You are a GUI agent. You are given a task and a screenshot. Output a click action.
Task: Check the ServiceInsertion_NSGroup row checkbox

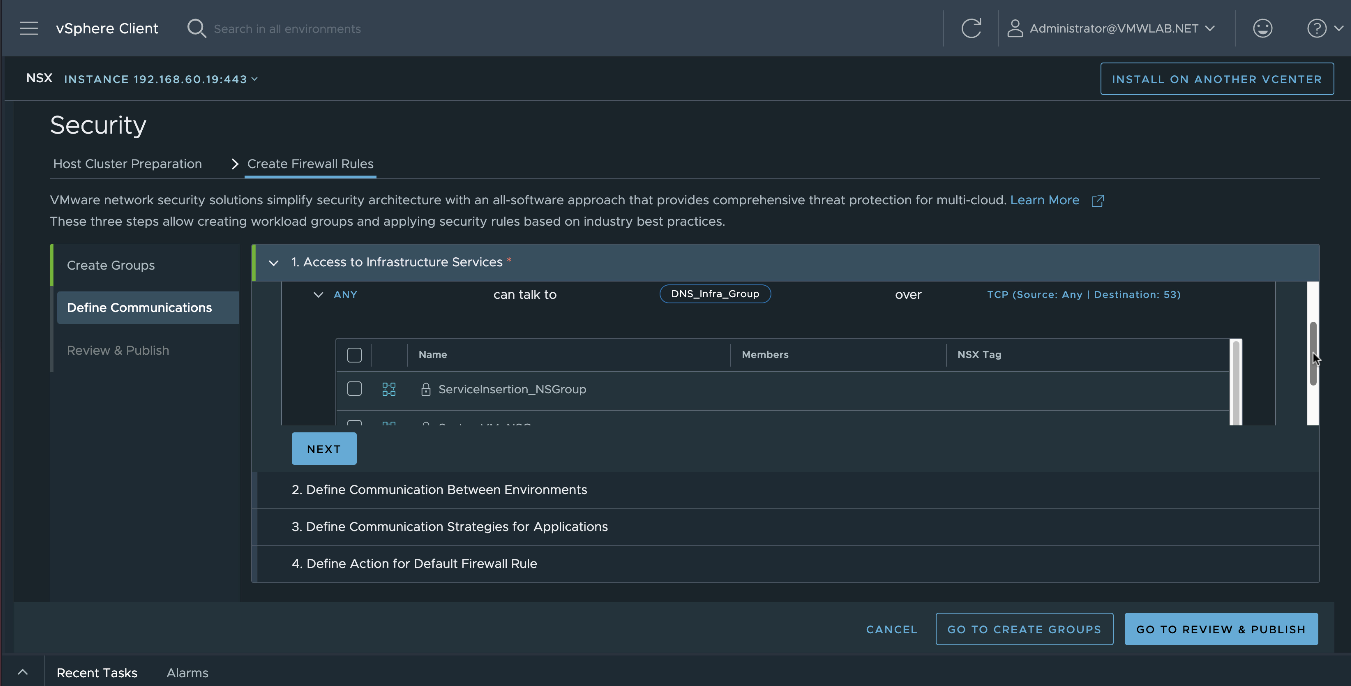[x=354, y=389]
